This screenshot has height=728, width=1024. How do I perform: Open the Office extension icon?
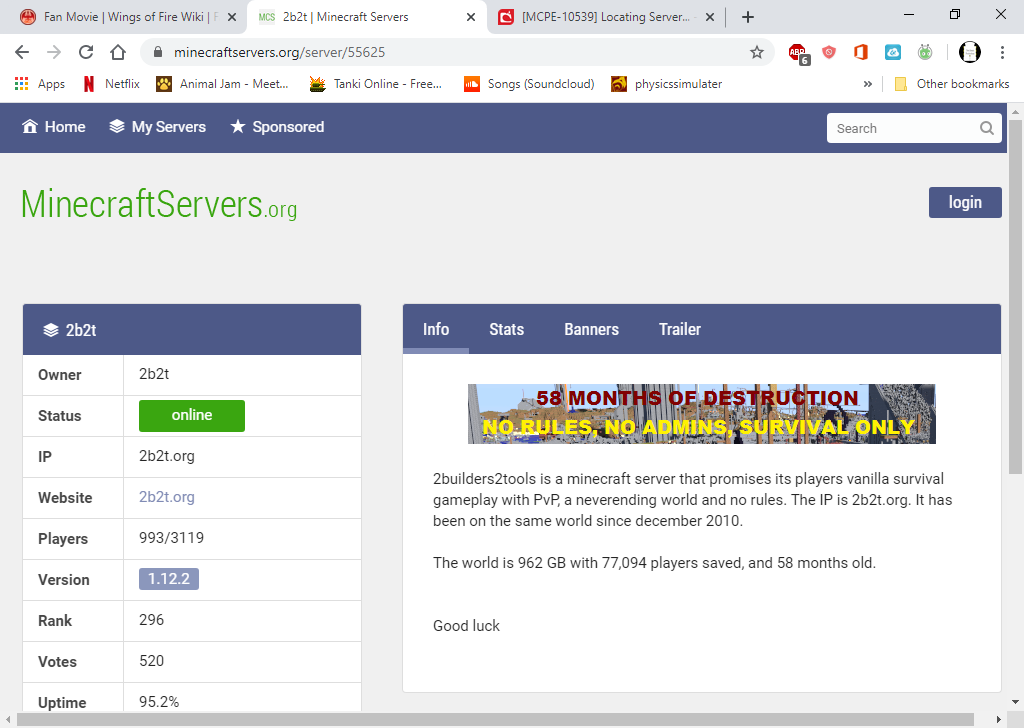point(861,52)
